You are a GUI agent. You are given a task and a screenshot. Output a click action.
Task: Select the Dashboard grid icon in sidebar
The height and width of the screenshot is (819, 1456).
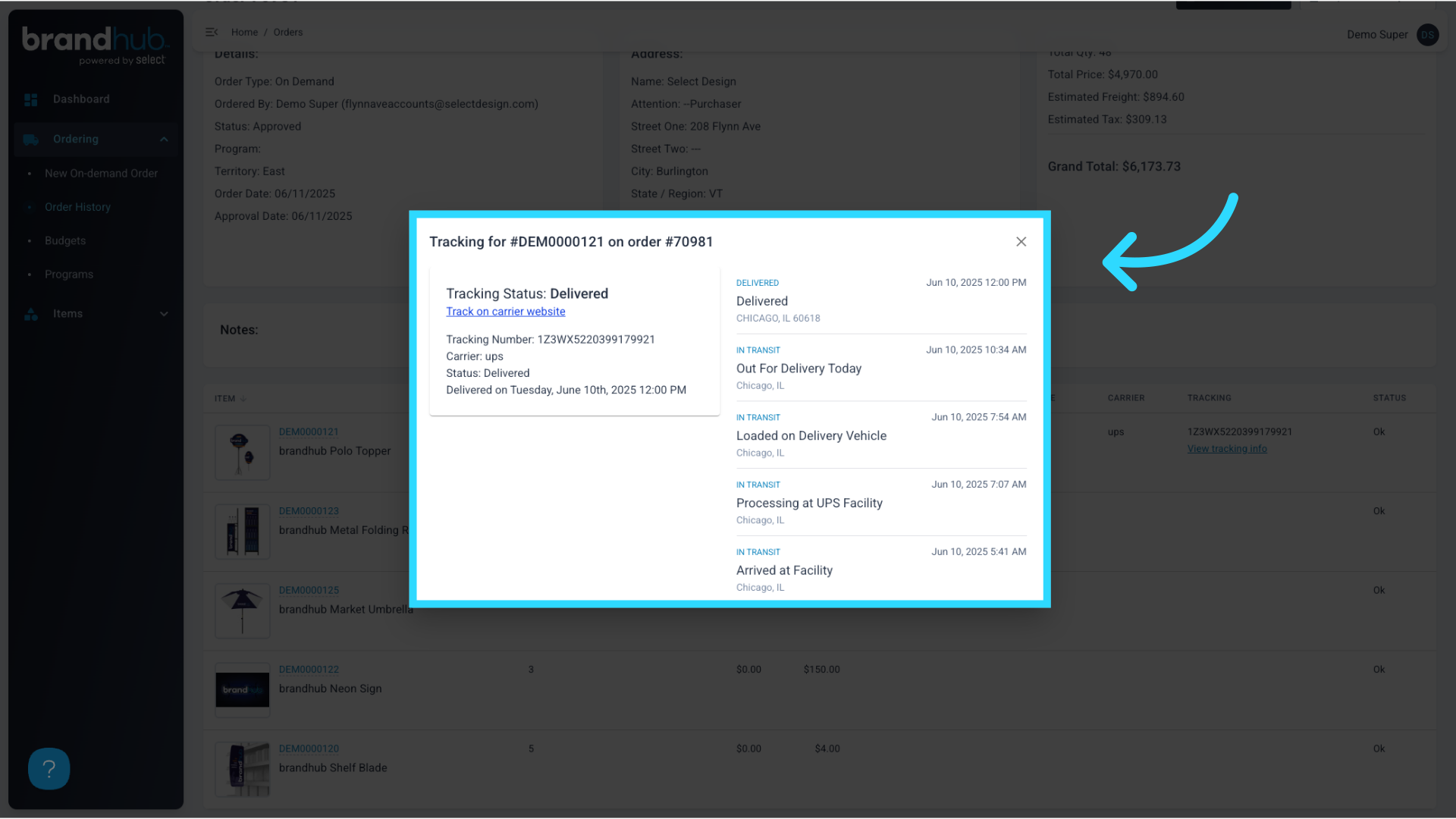(30, 99)
